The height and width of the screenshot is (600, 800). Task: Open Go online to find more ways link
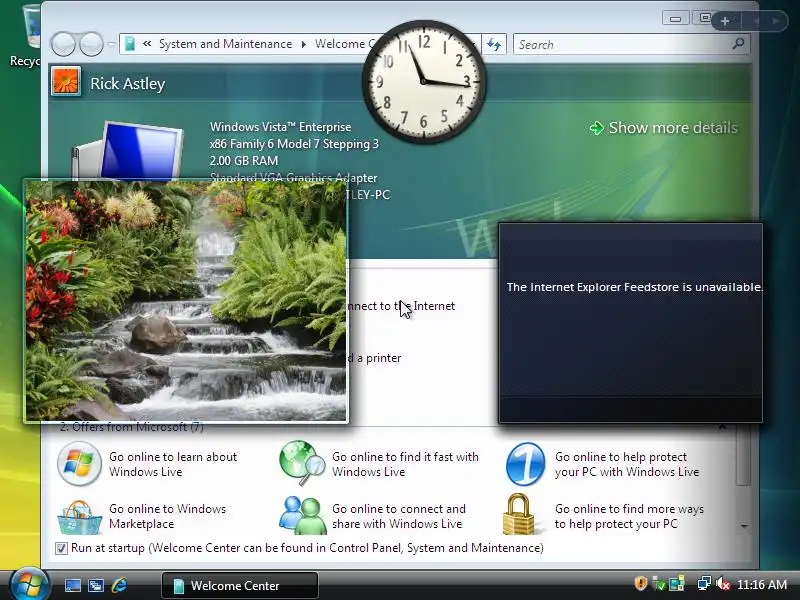coord(629,516)
